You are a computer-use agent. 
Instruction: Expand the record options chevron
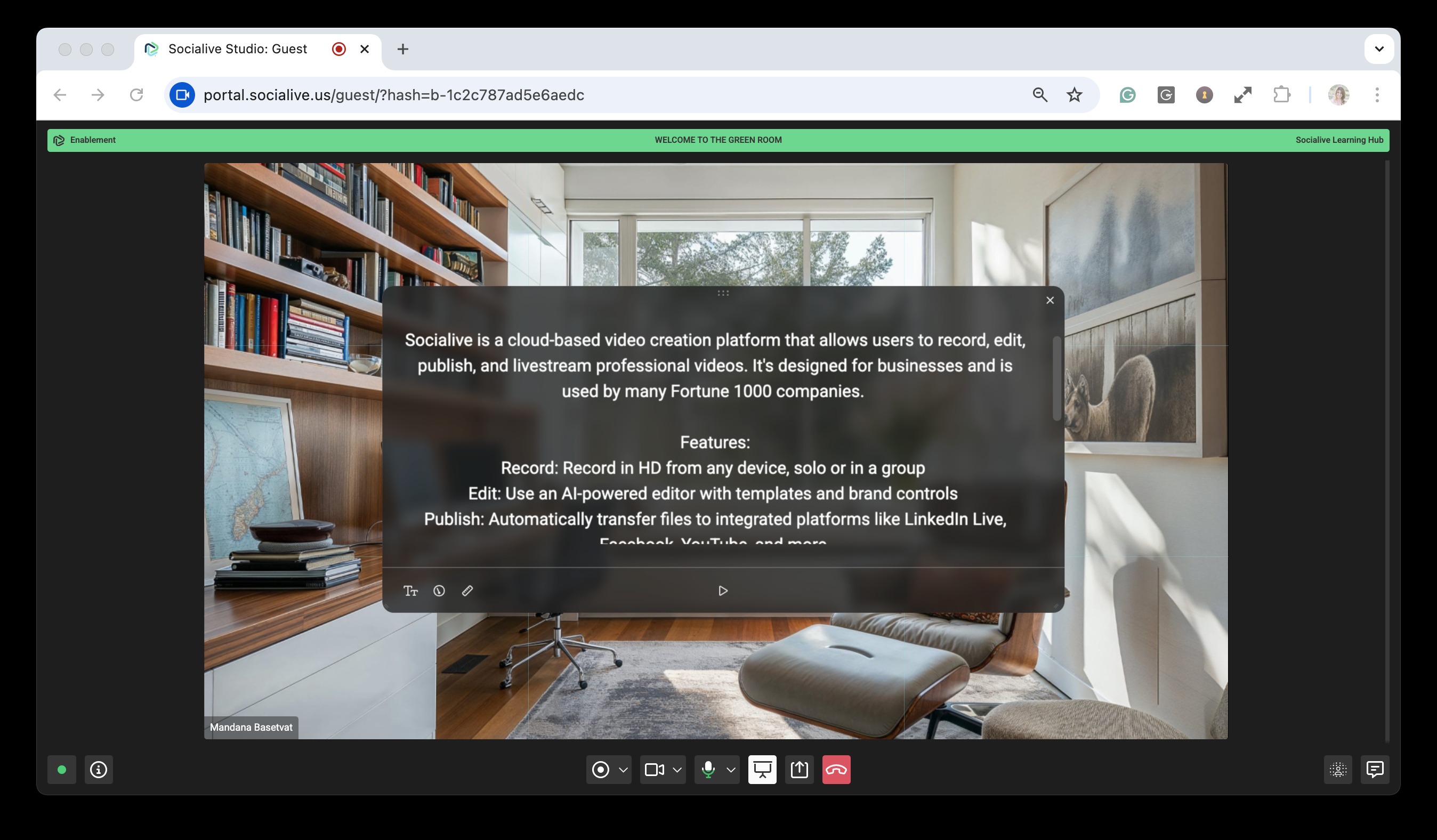coord(623,770)
